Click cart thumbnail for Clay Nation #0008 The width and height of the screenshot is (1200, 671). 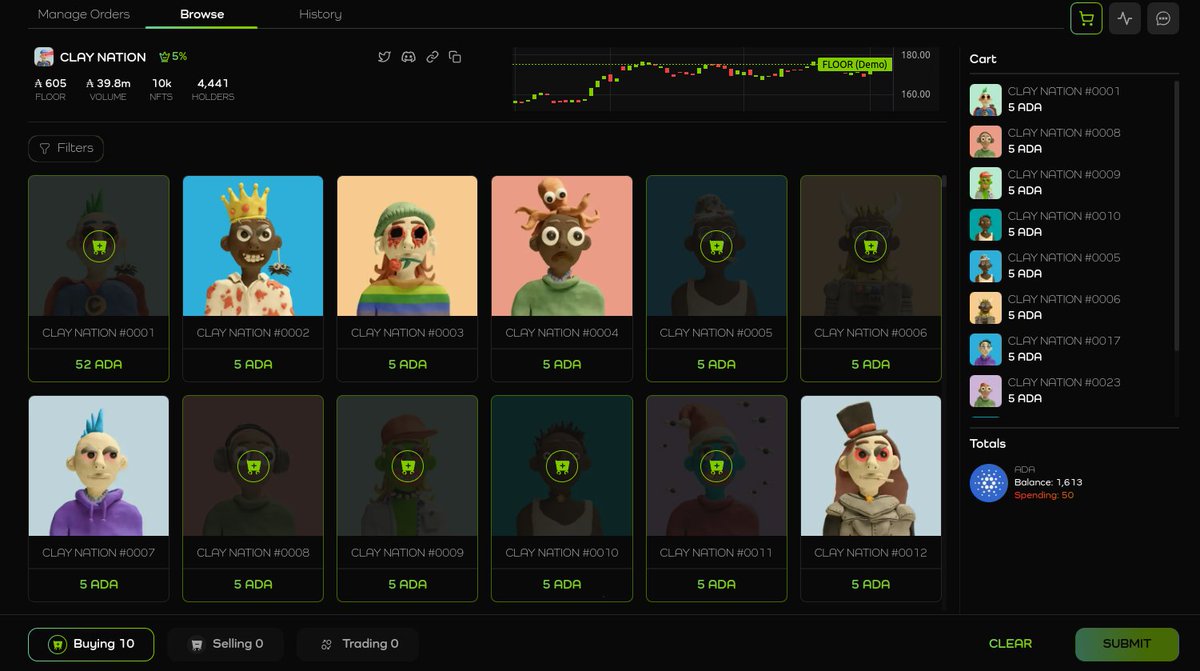pos(986,141)
